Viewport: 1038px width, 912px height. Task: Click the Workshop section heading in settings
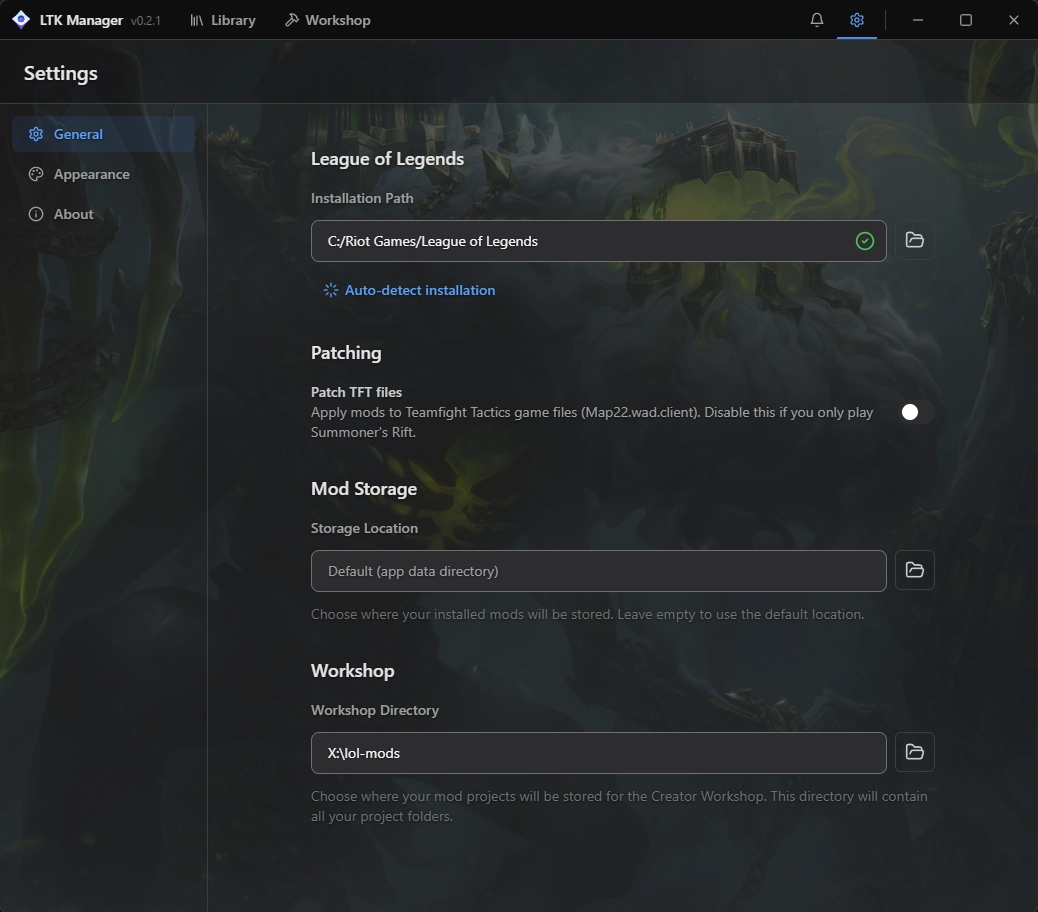[x=353, y=671]
